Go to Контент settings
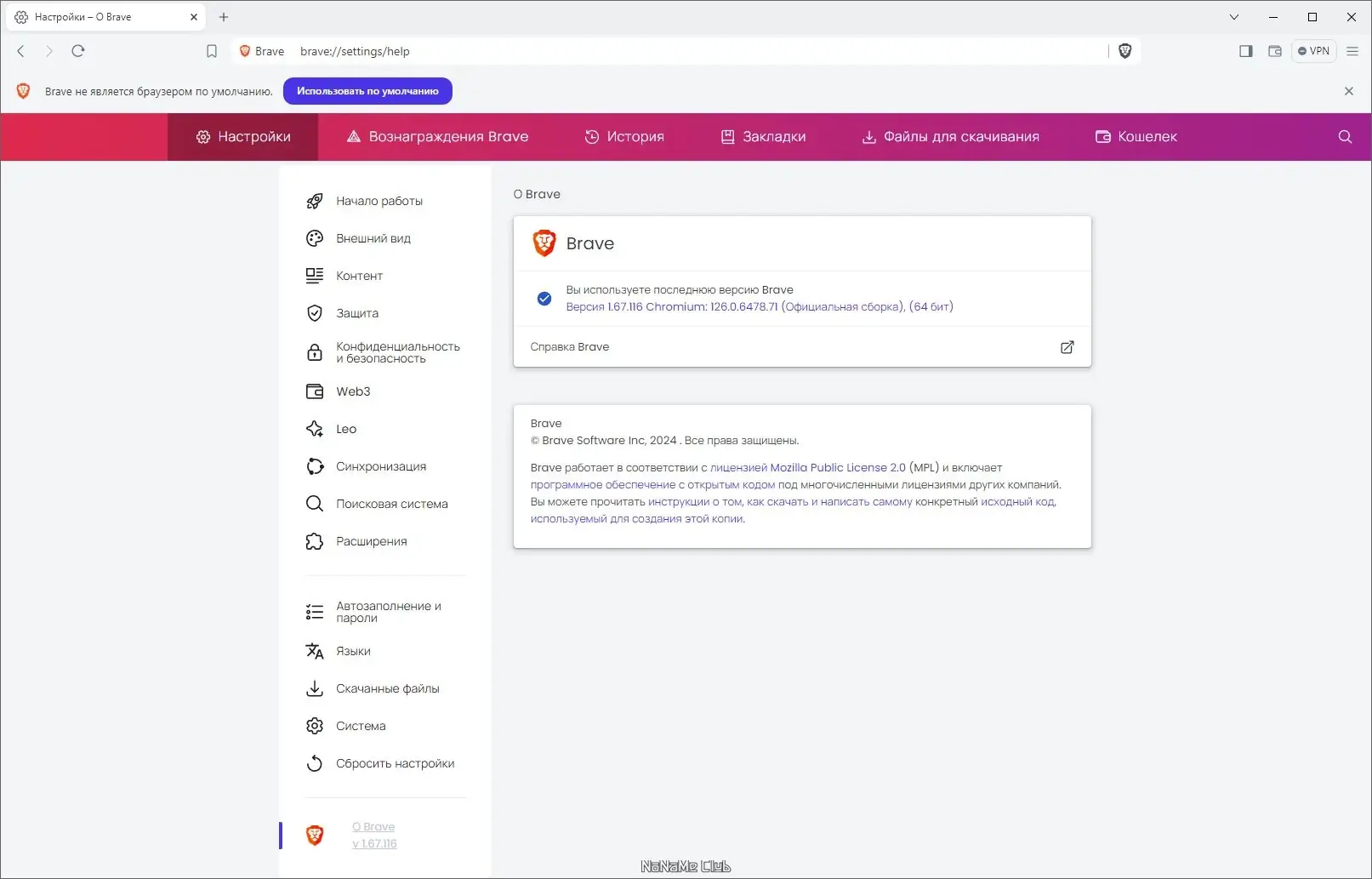The image size is (1372, 879). click(x=359, y=276)
